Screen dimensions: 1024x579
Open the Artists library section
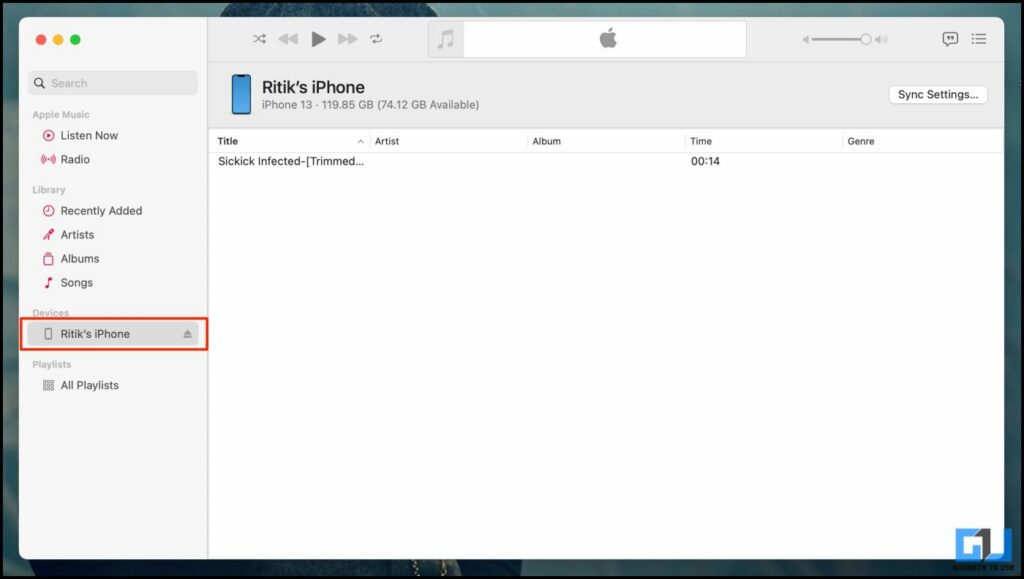coord(78,234)
